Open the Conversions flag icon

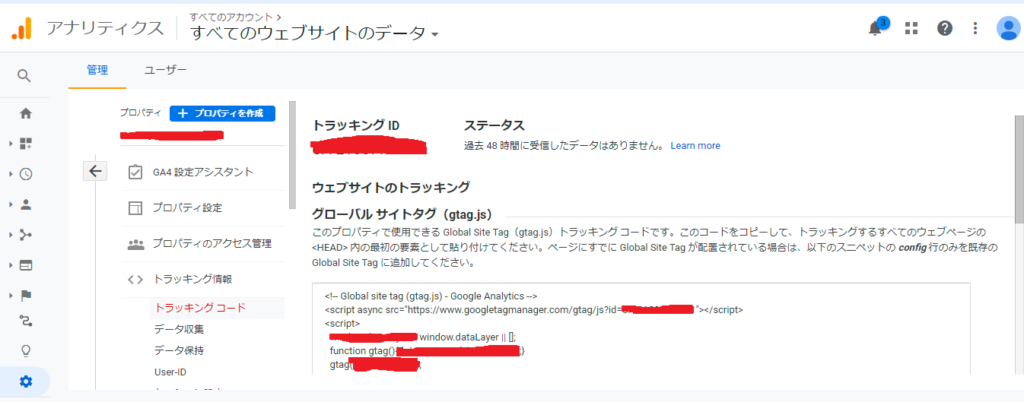click(x=25, y=295)
